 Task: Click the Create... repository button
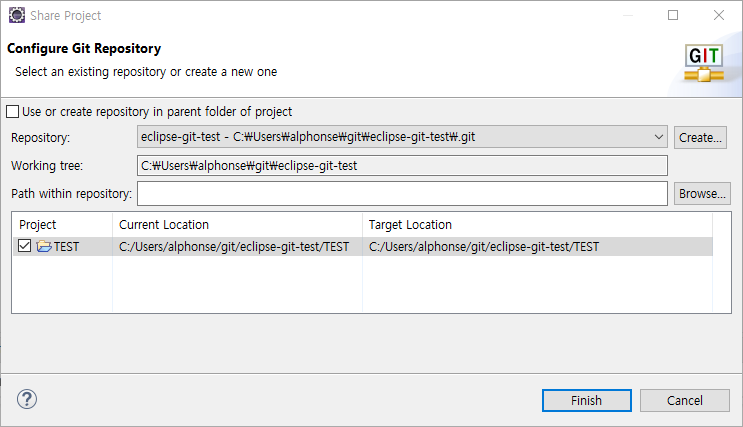pyautogui.click(x=700, y=137)
